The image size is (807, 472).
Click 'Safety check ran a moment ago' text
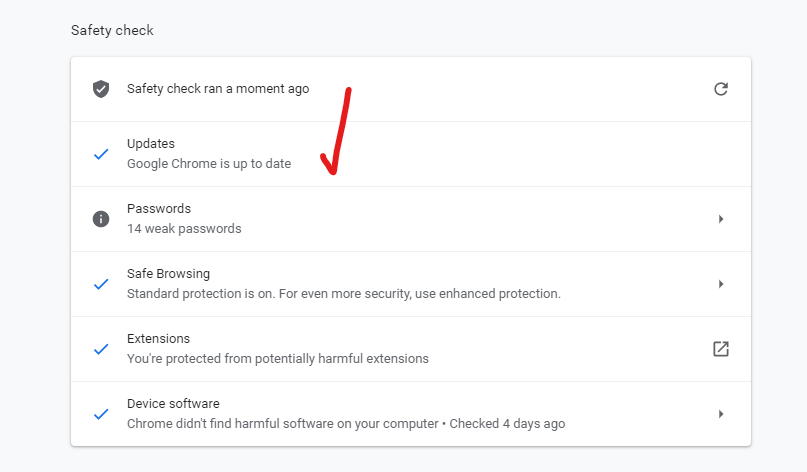218,89
